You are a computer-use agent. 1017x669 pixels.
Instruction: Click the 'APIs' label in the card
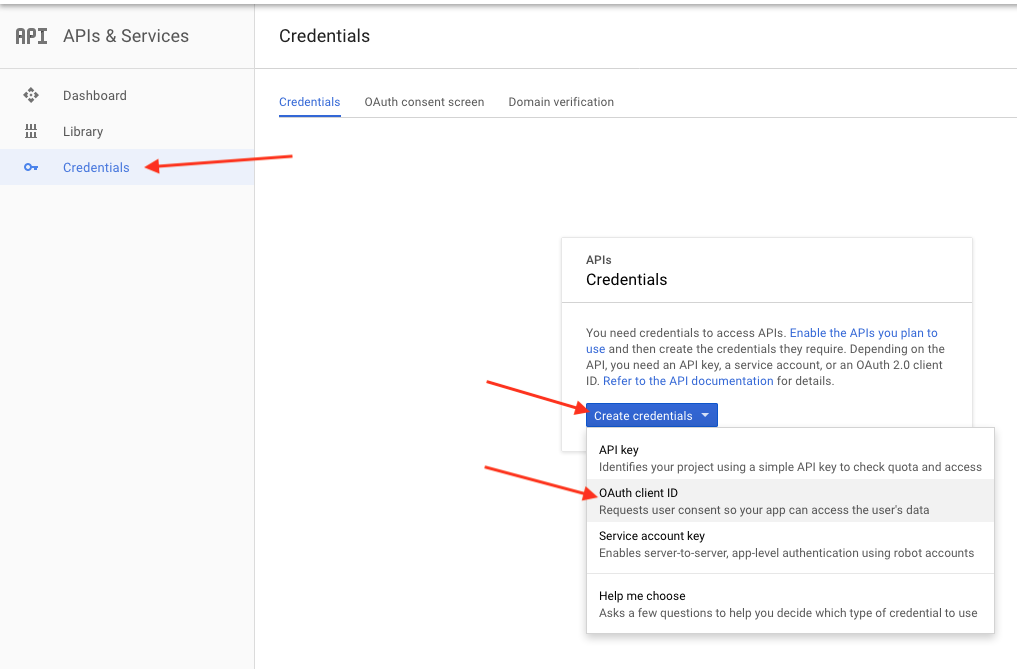click(599, 260)
